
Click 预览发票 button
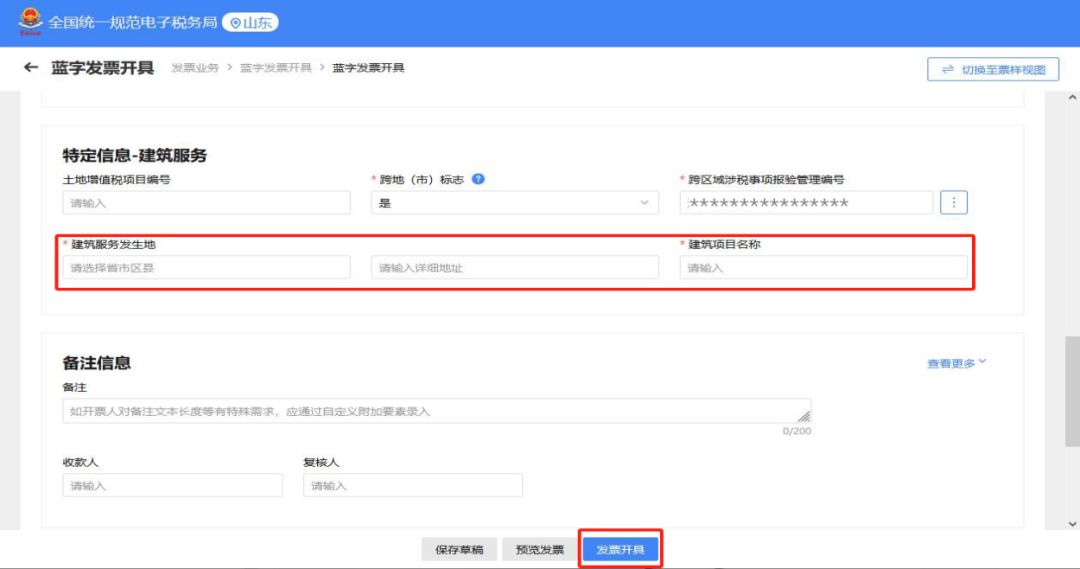[539, 549]
